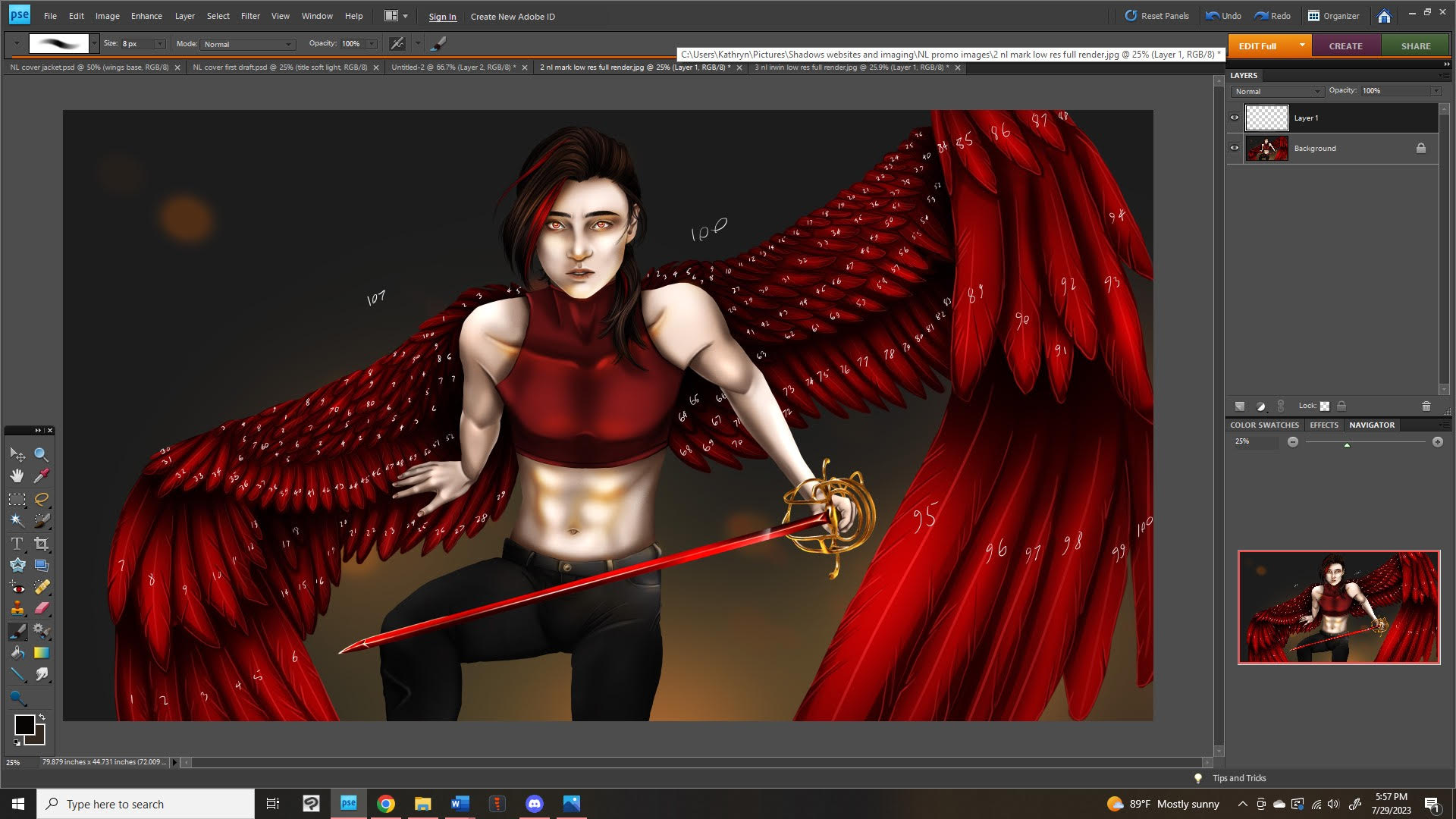Screen dimensions: 1456x819
Task: Toggle lock transparent pixels in Layers panel
Action: (x=1324, y=406)
